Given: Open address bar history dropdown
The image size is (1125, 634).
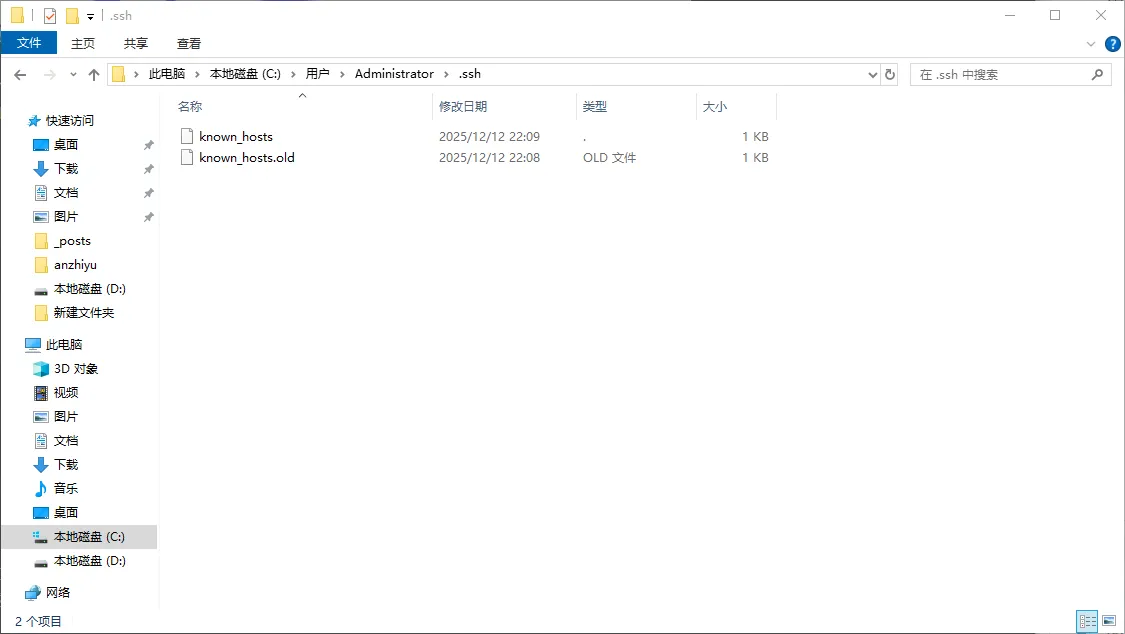Looking at the screenshot, I should click(x=871, y=75).
